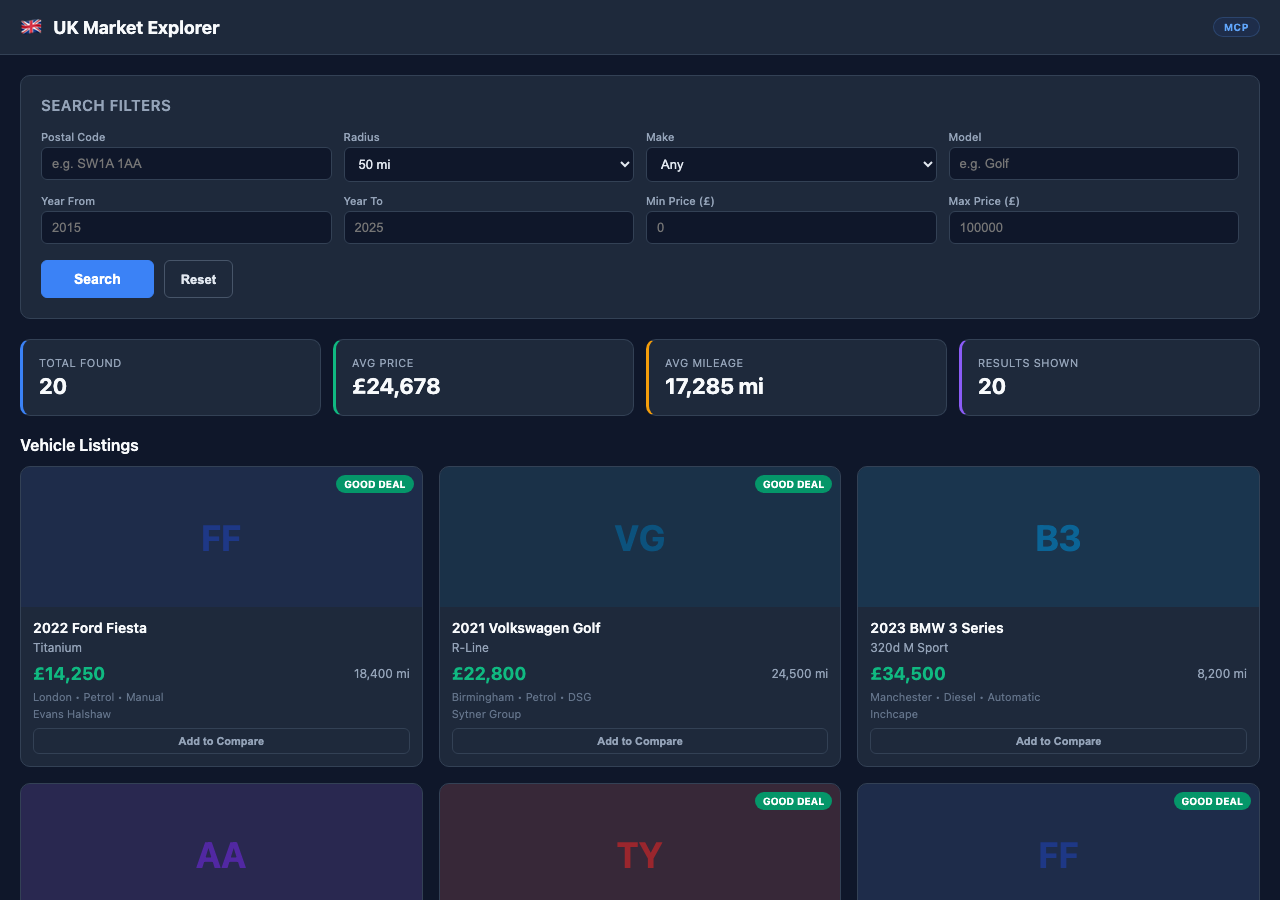Run the search with the Search button

(x=97, y=279)
